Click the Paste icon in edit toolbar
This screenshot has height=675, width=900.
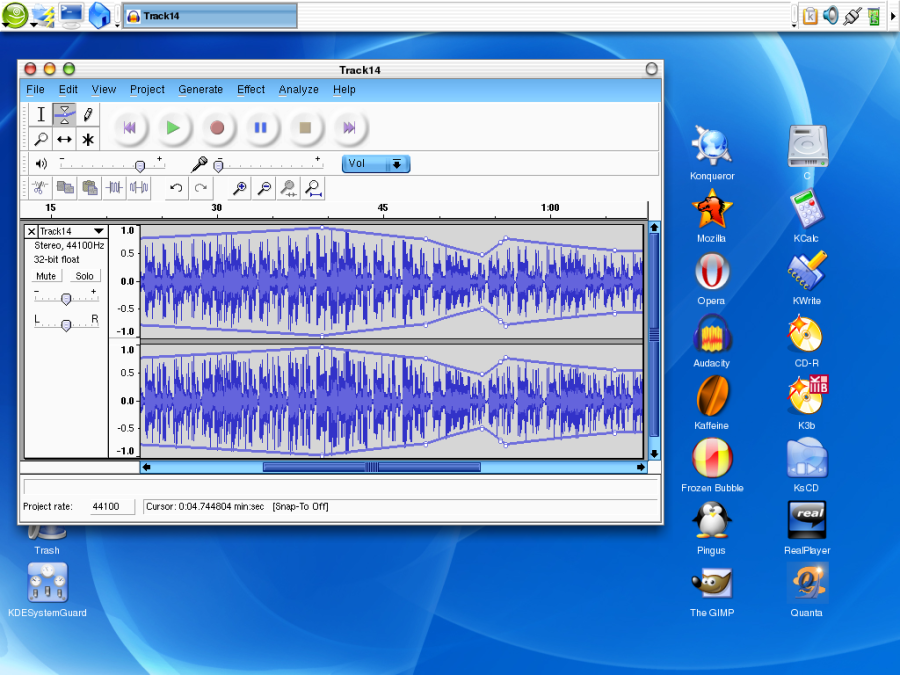(x=90, y=188)
